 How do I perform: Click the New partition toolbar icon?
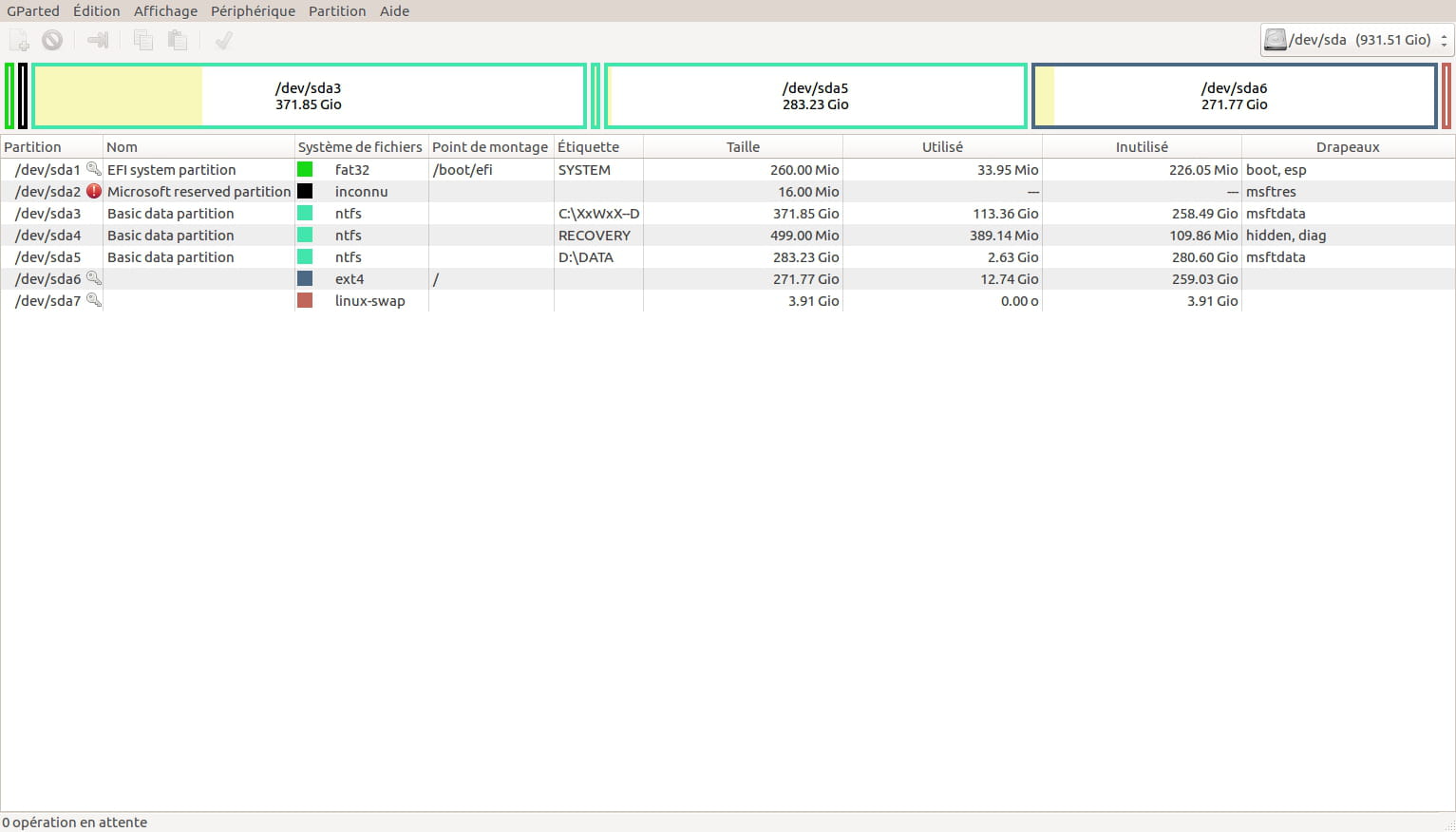(x=19, y=40)
